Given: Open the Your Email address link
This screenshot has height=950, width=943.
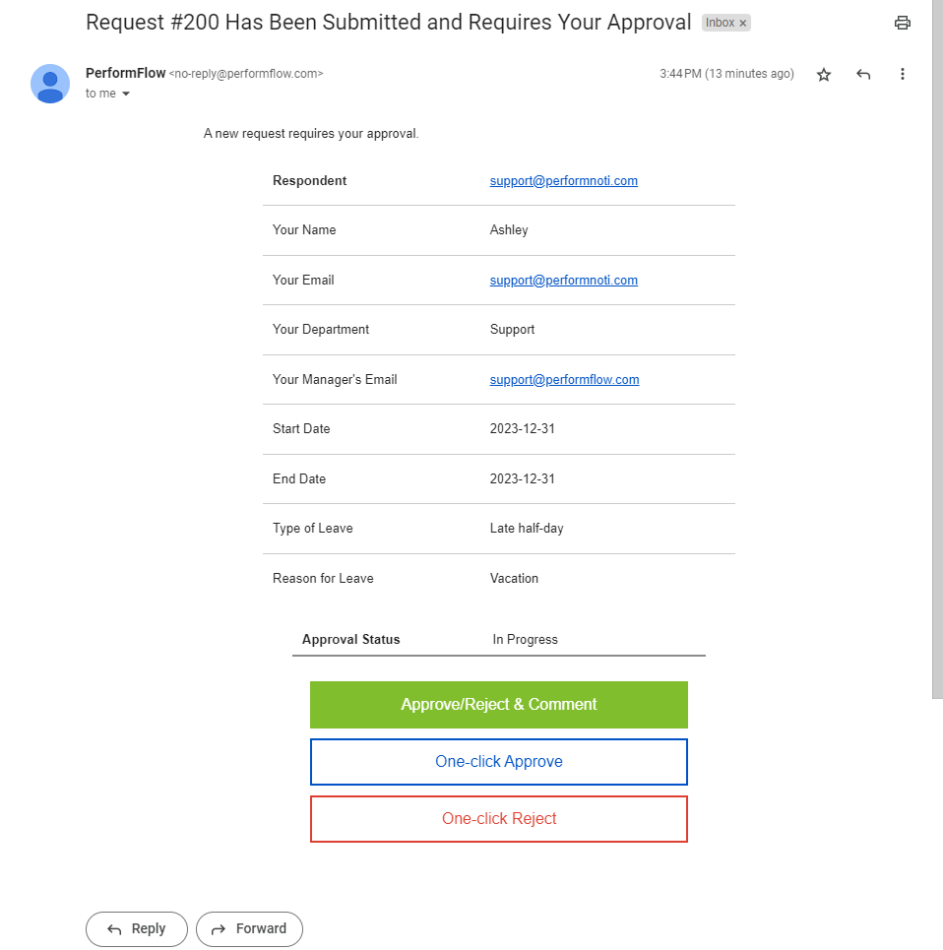Looking at the screenshot, I should click(563, 280).
